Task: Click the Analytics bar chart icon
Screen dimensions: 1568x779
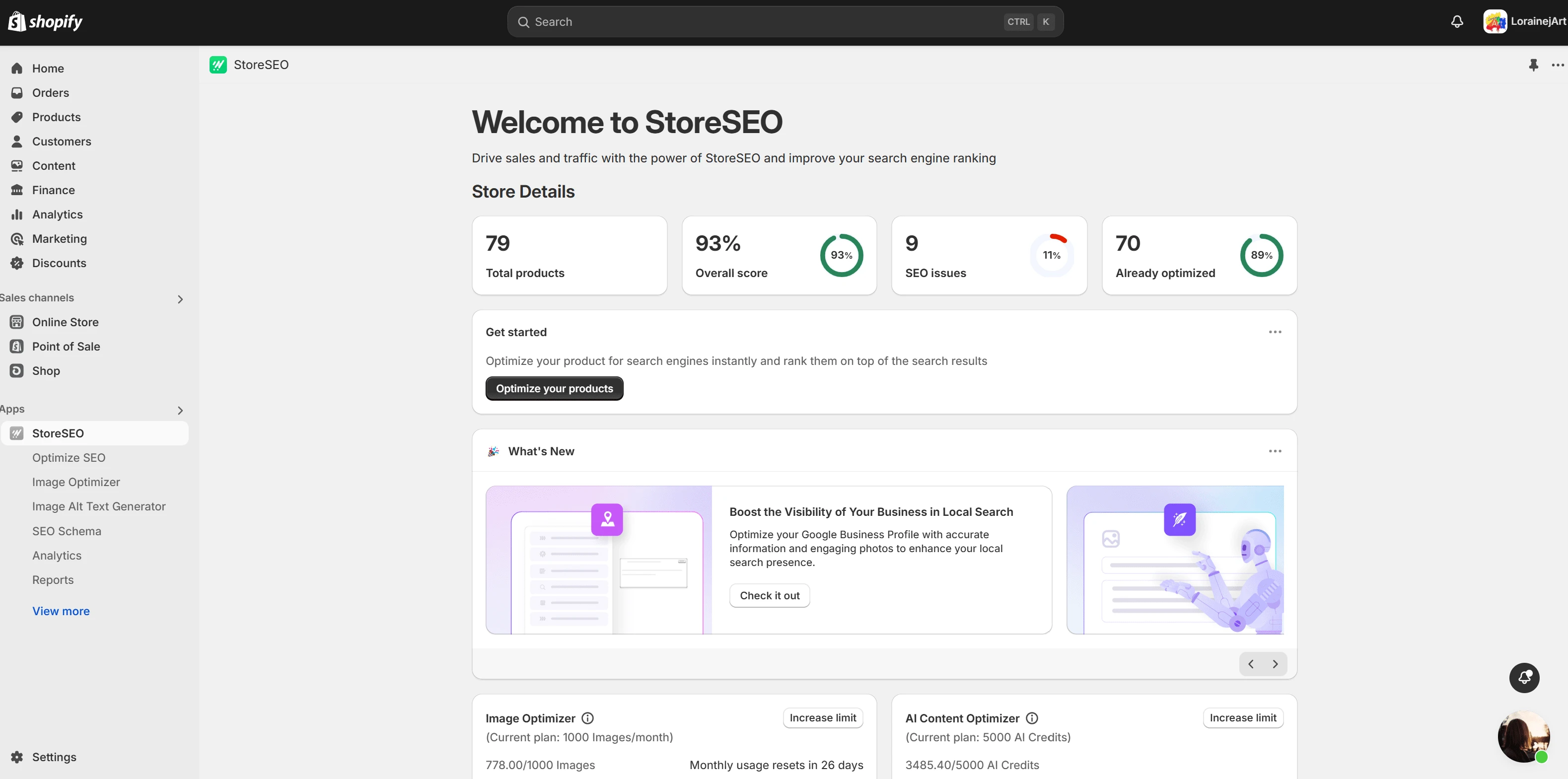Action: pos(17,214)
